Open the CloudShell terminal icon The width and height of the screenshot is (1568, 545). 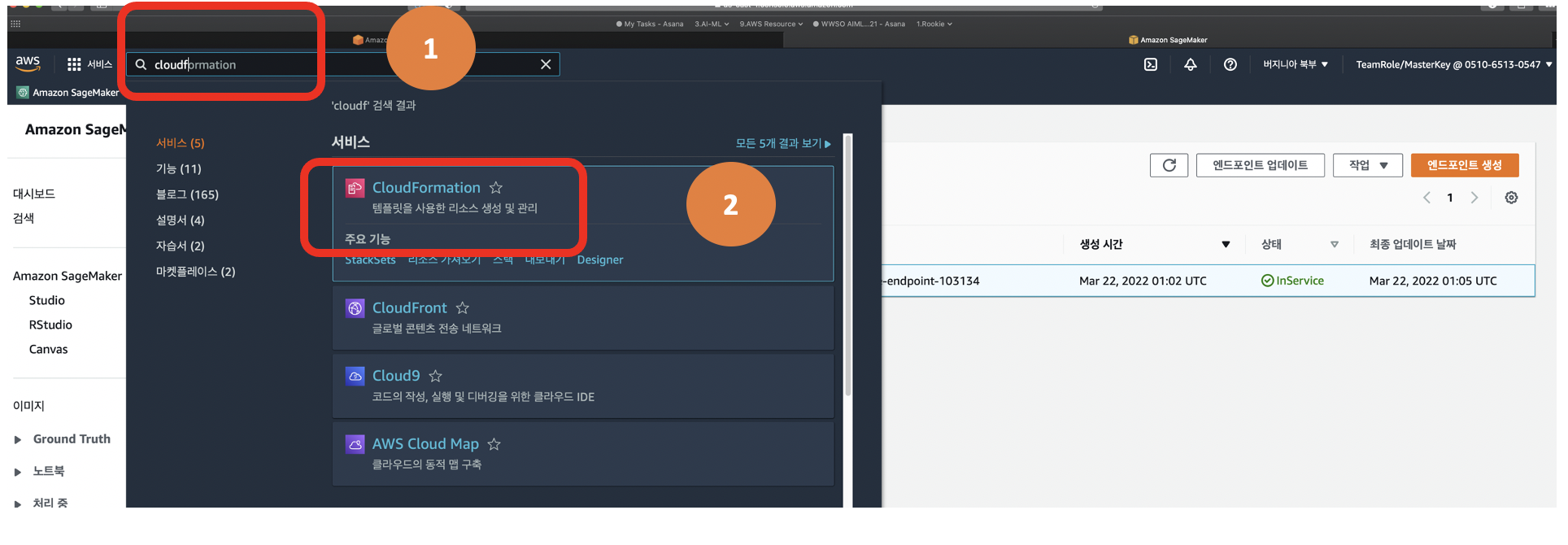pos(1151,64)
